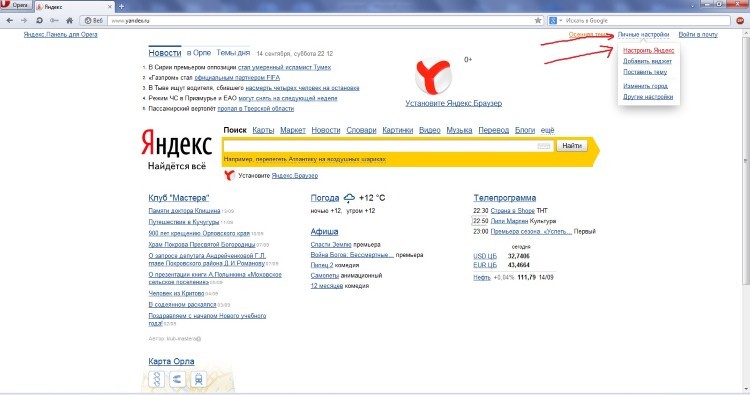Screen dimensions: 750x395
Task: Open the USD ЦБ exchange rate link
Action: (485, 256)
